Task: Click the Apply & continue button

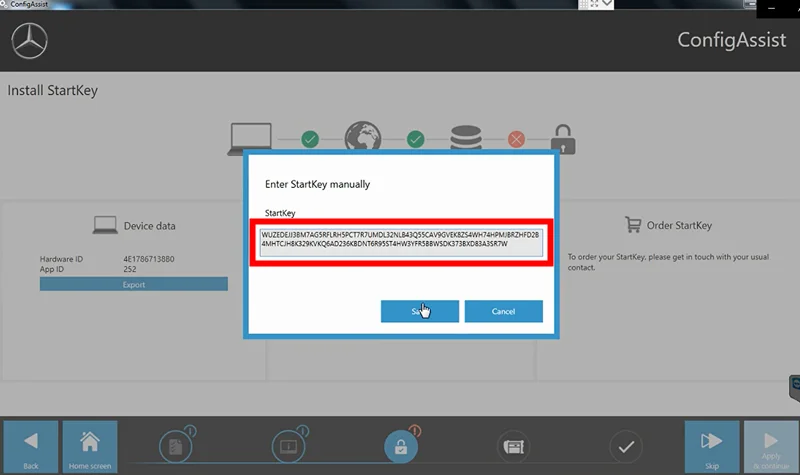Action: 771,446
